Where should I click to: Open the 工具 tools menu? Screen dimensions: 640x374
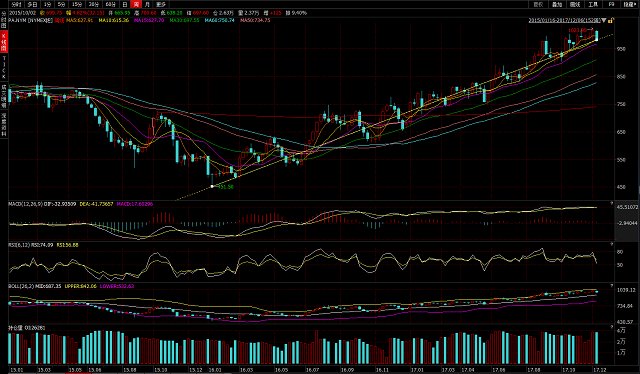[x=593, y=4]
